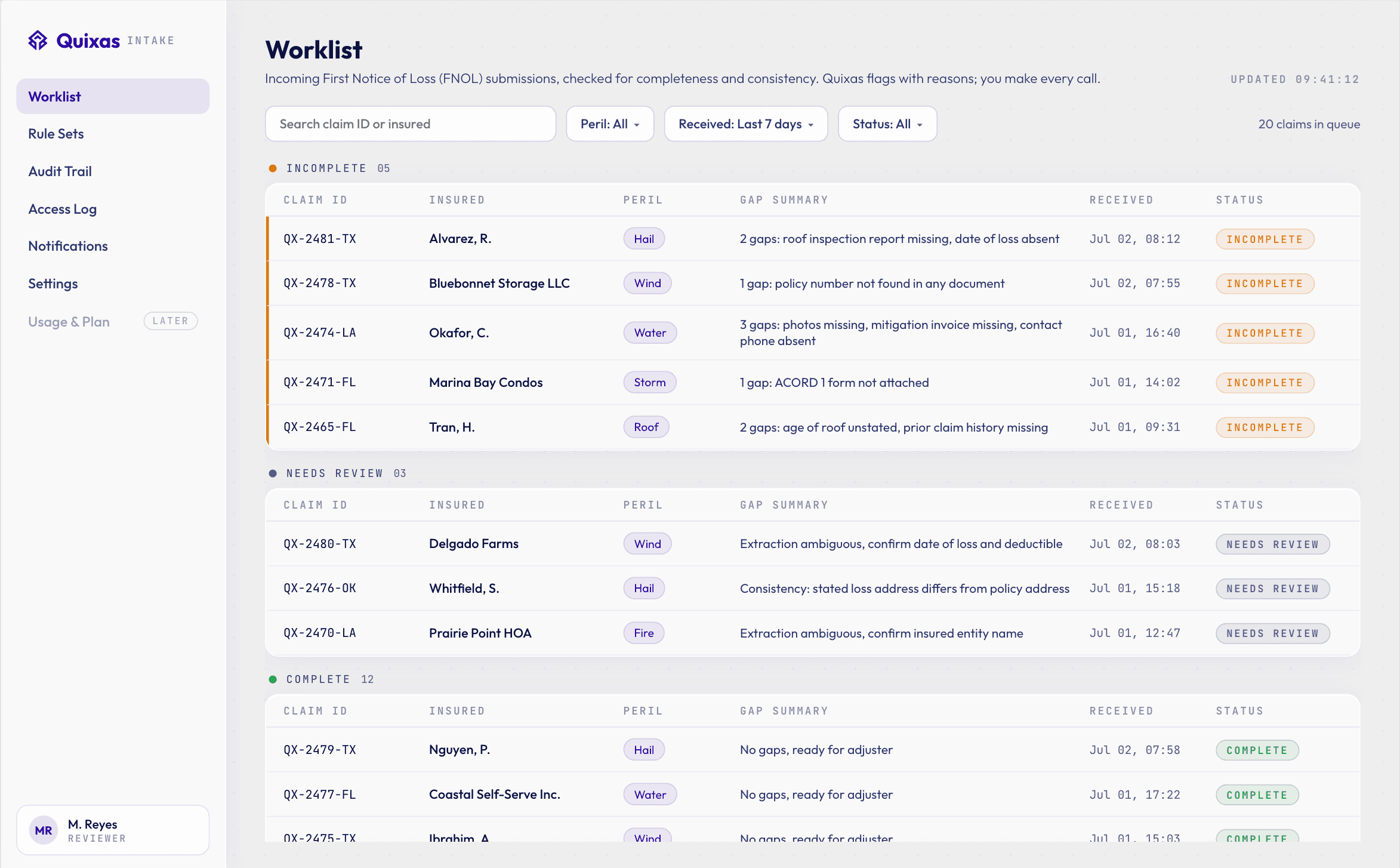Open claim QX-2478-TX
Viewport: 1400px width, 868px height.
tap(320, 283)
